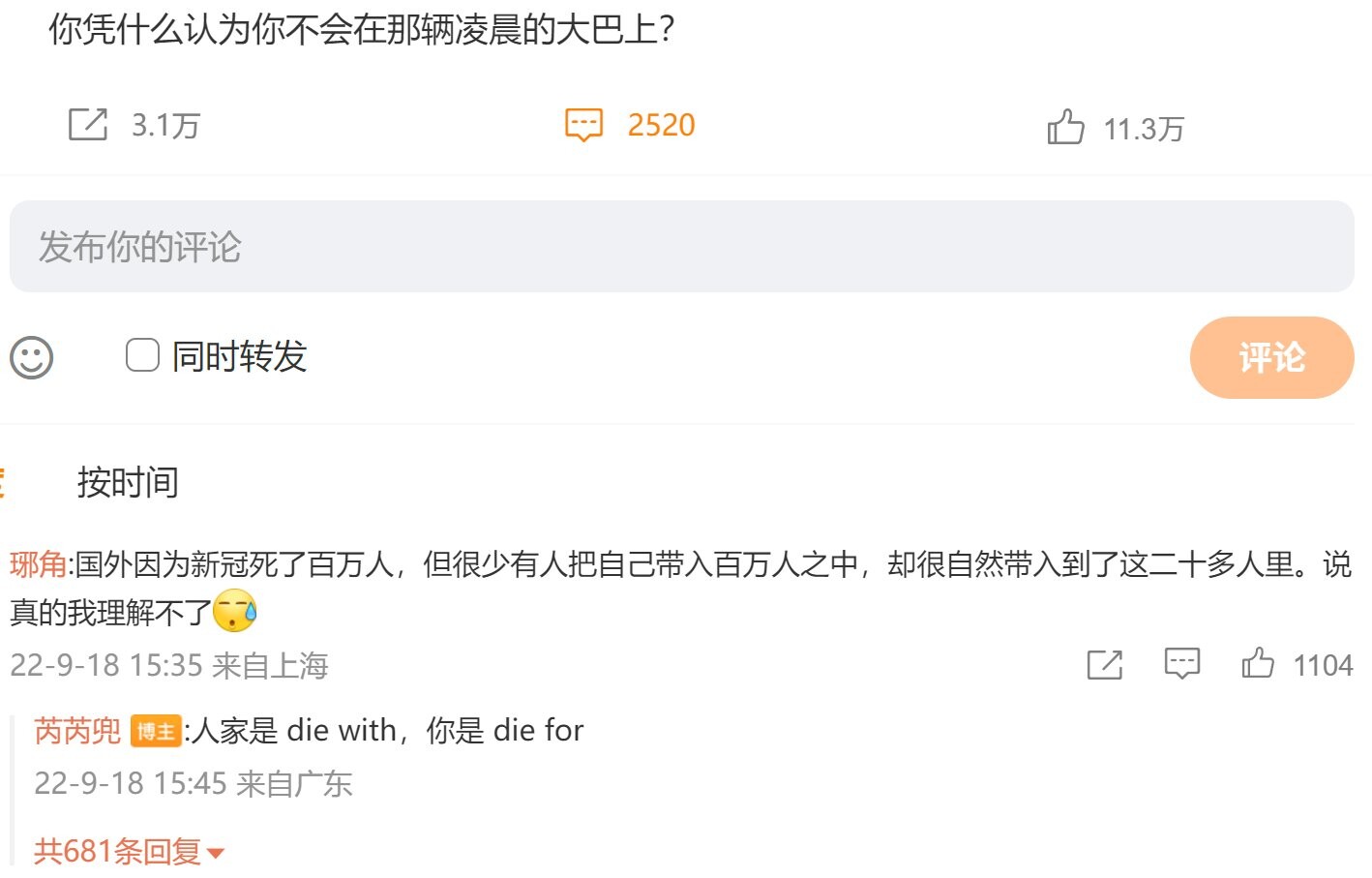Viewport: 1372px width, 878px height.
Task: Click the post text about 凌晨的大巴
Action: pyautogui.click(x=361, y=30)
